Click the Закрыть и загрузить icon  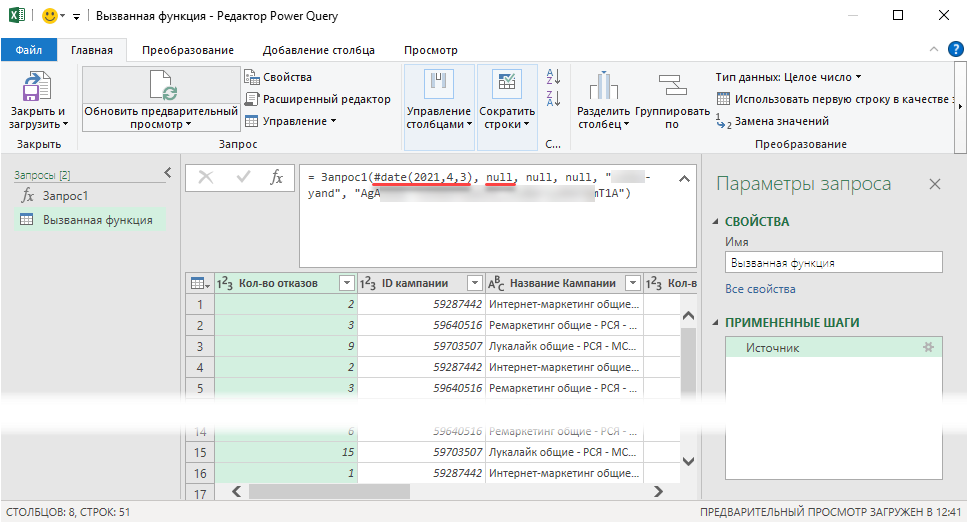point(38,87)
